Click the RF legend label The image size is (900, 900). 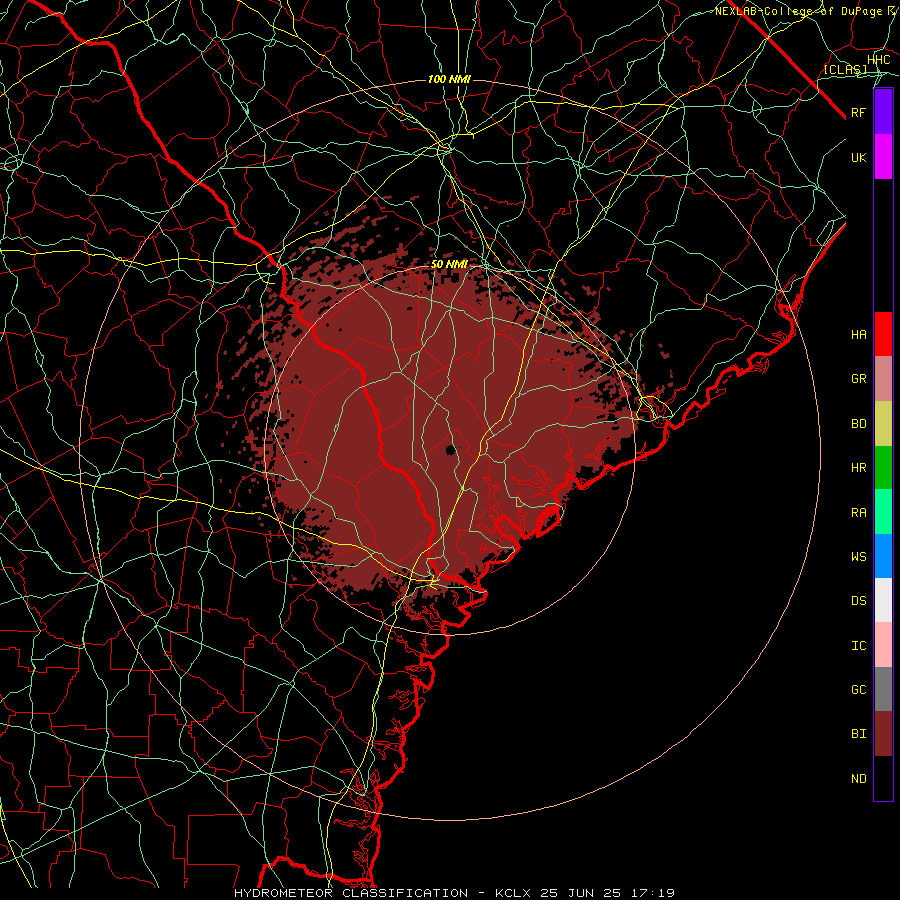[859, 112]
